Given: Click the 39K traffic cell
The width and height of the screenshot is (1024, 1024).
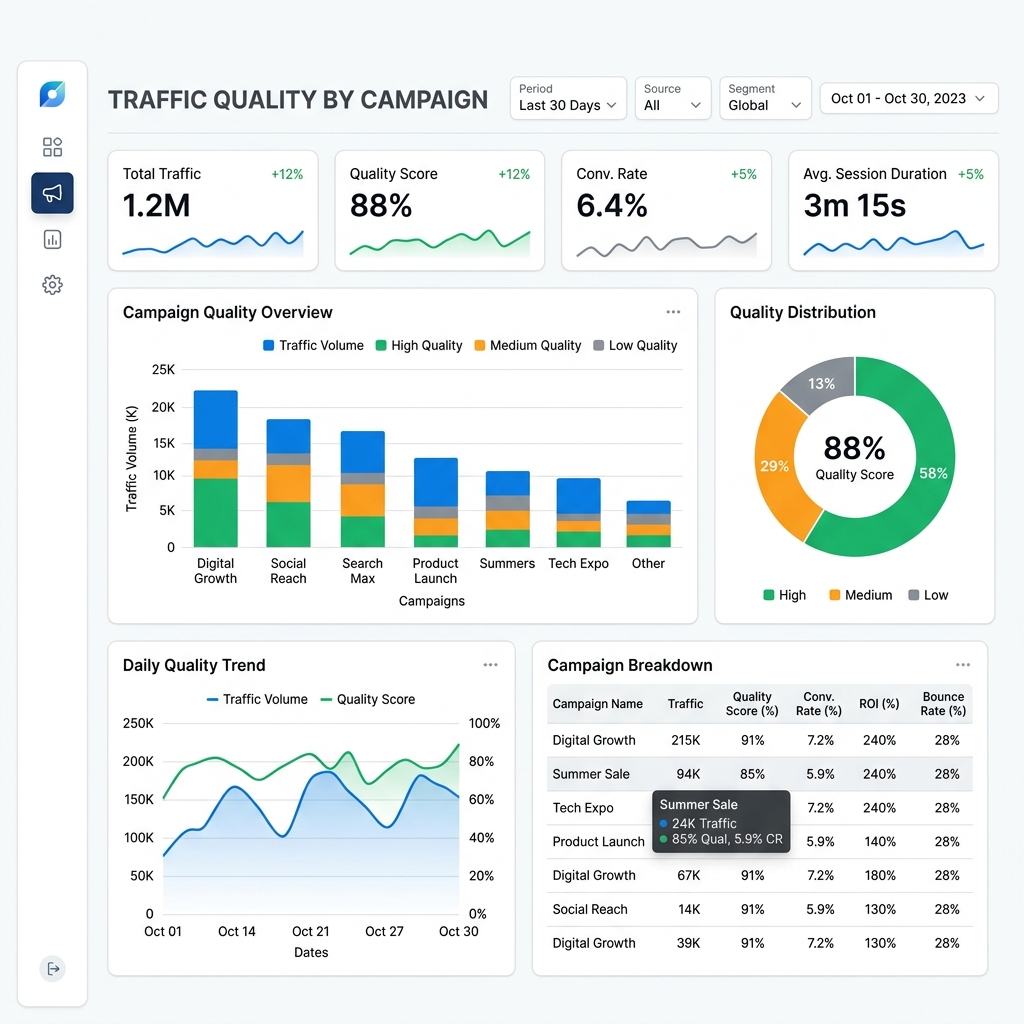Looking at the screenshot, I should point(689,943).
